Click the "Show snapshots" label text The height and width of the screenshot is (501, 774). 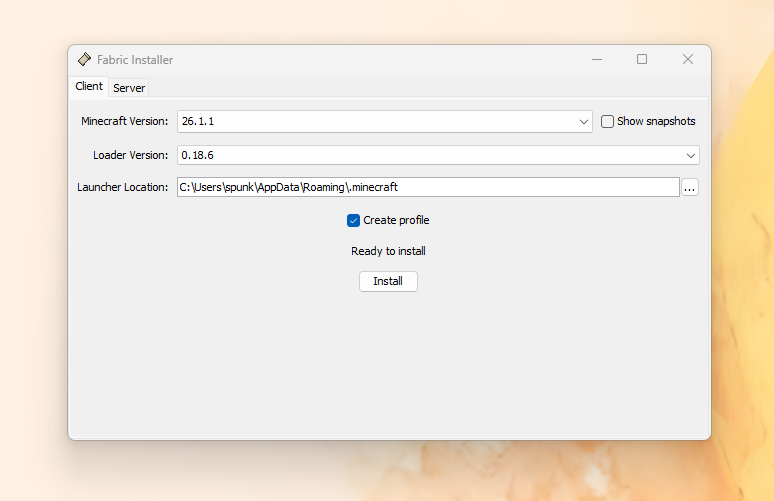pos(656,122)
